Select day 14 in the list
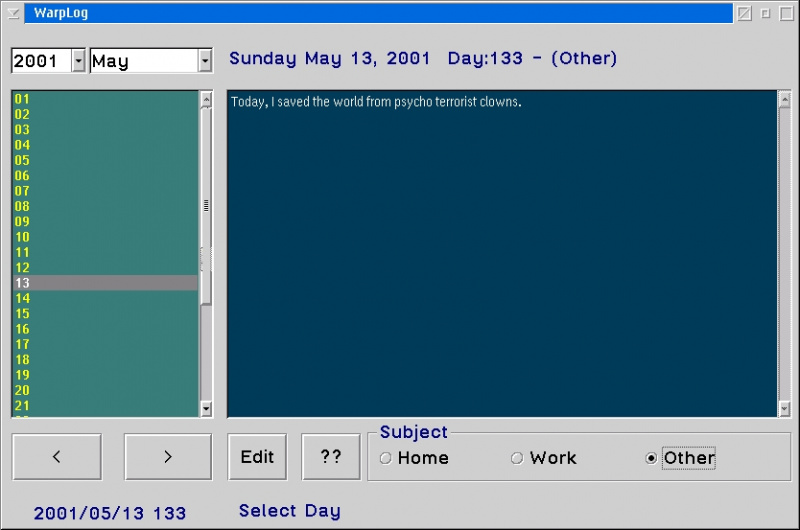This screenshot has height=530, width=800. [x=105, y=298]
